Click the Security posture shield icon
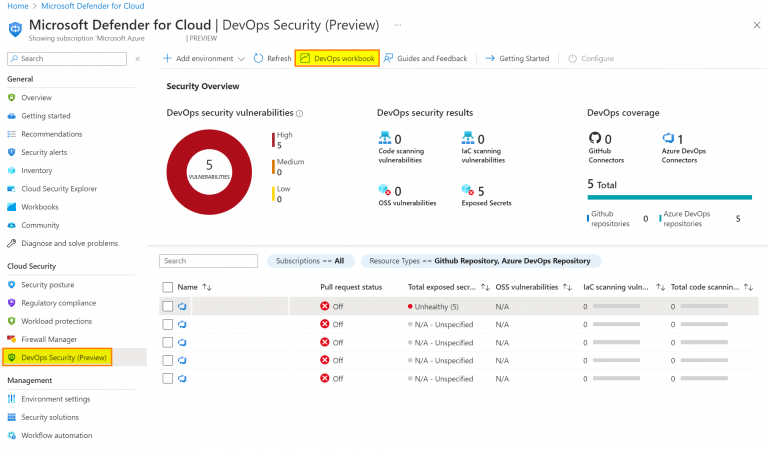 [12, 284]
